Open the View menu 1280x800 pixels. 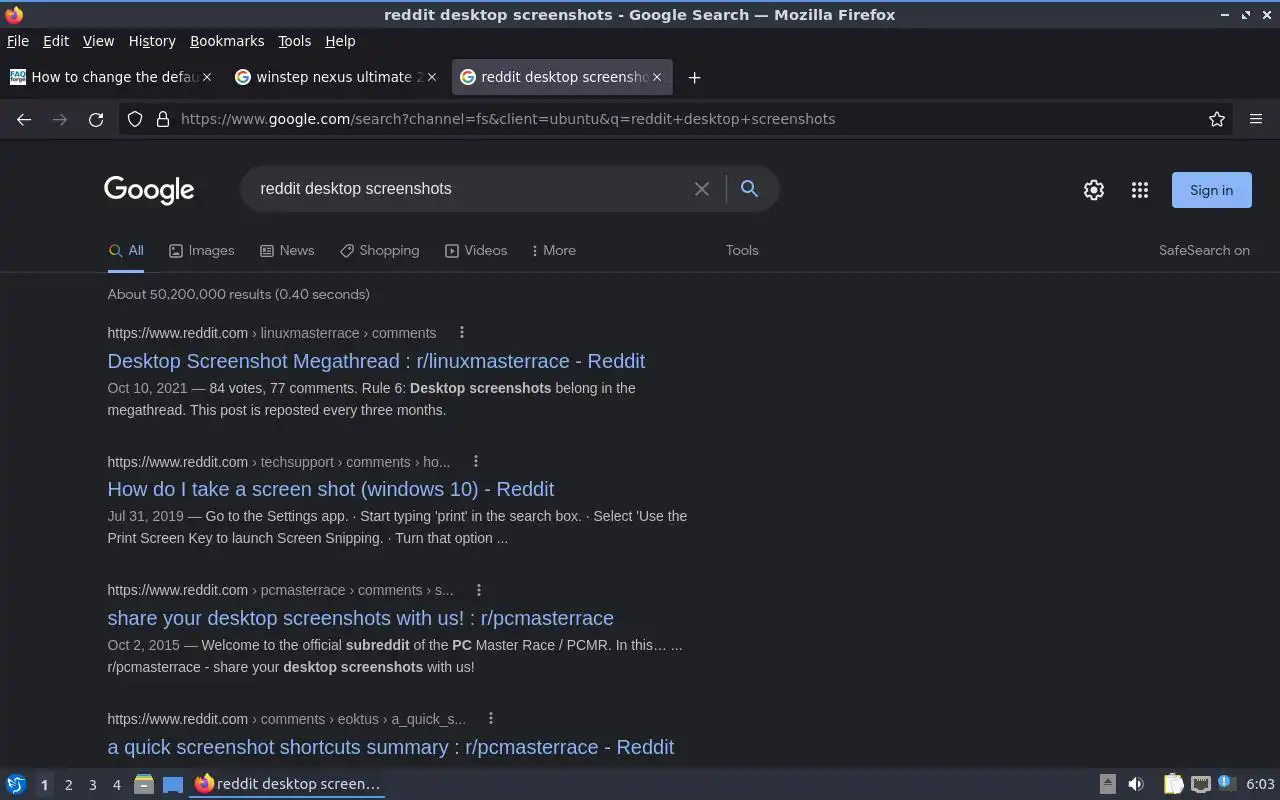pos(98,41)
